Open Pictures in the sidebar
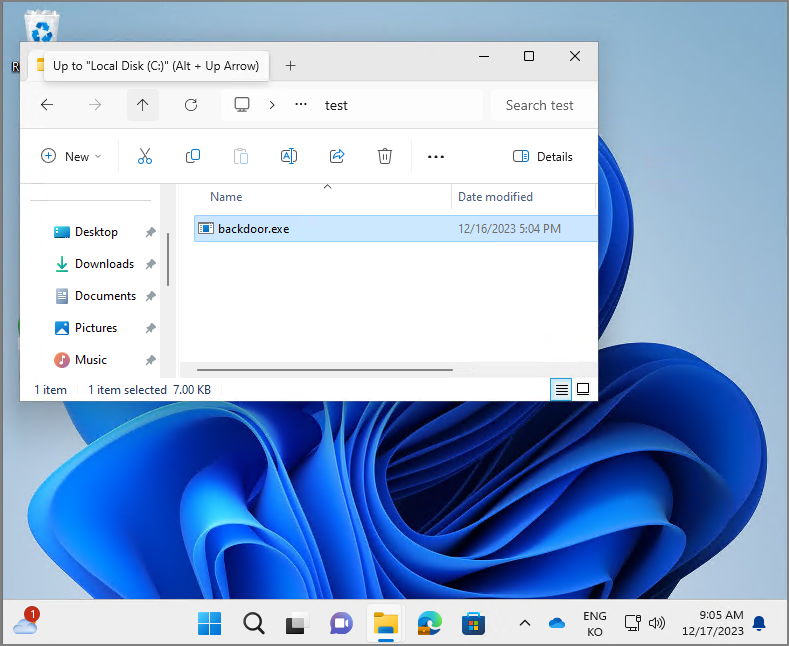Viewport: 789px width, 646px height. (x=96, y=328)
